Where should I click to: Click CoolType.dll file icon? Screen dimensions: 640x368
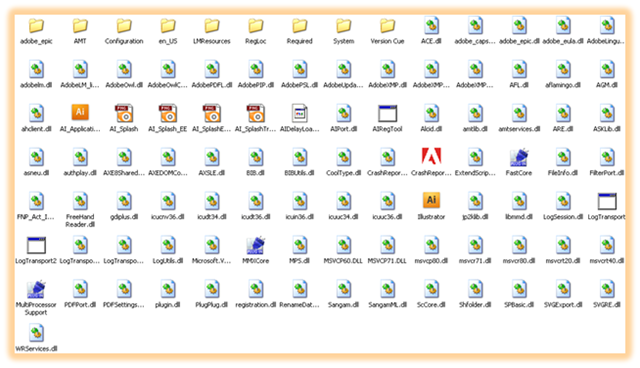click(344, 157)
